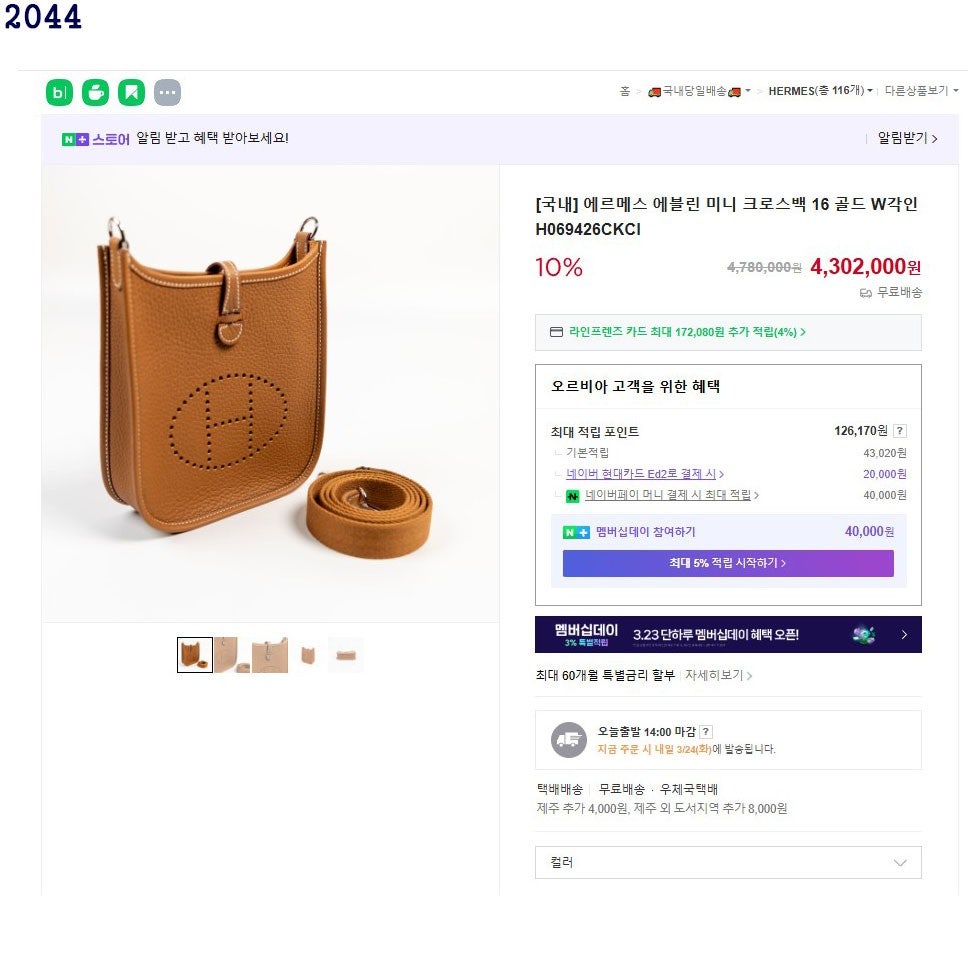Expand the 다른상품보기 dropdown
Image resolution: width=968 pixels, height=968 pixels.
click(921, 91)
